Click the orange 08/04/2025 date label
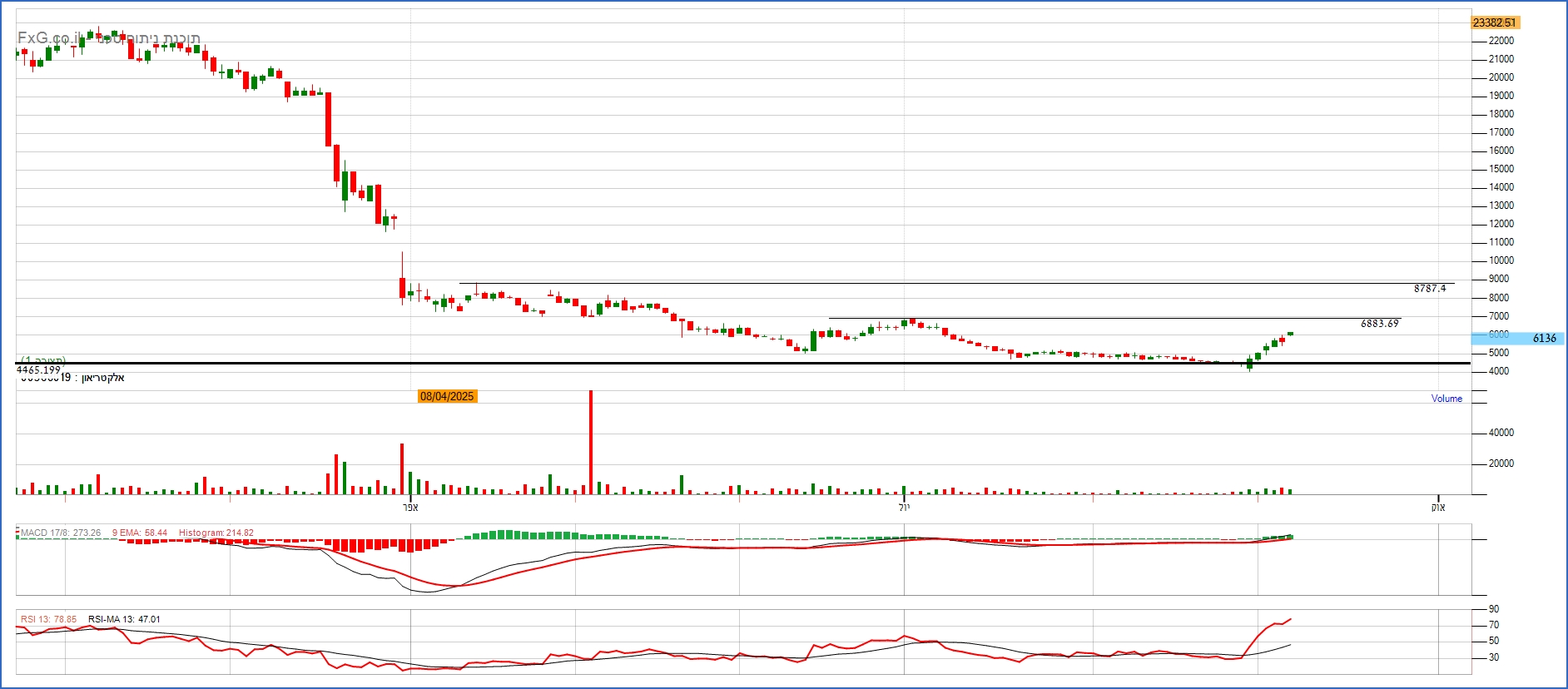Screen dimensions: 1568x689 pyautogui.click(x=447, y=396)
